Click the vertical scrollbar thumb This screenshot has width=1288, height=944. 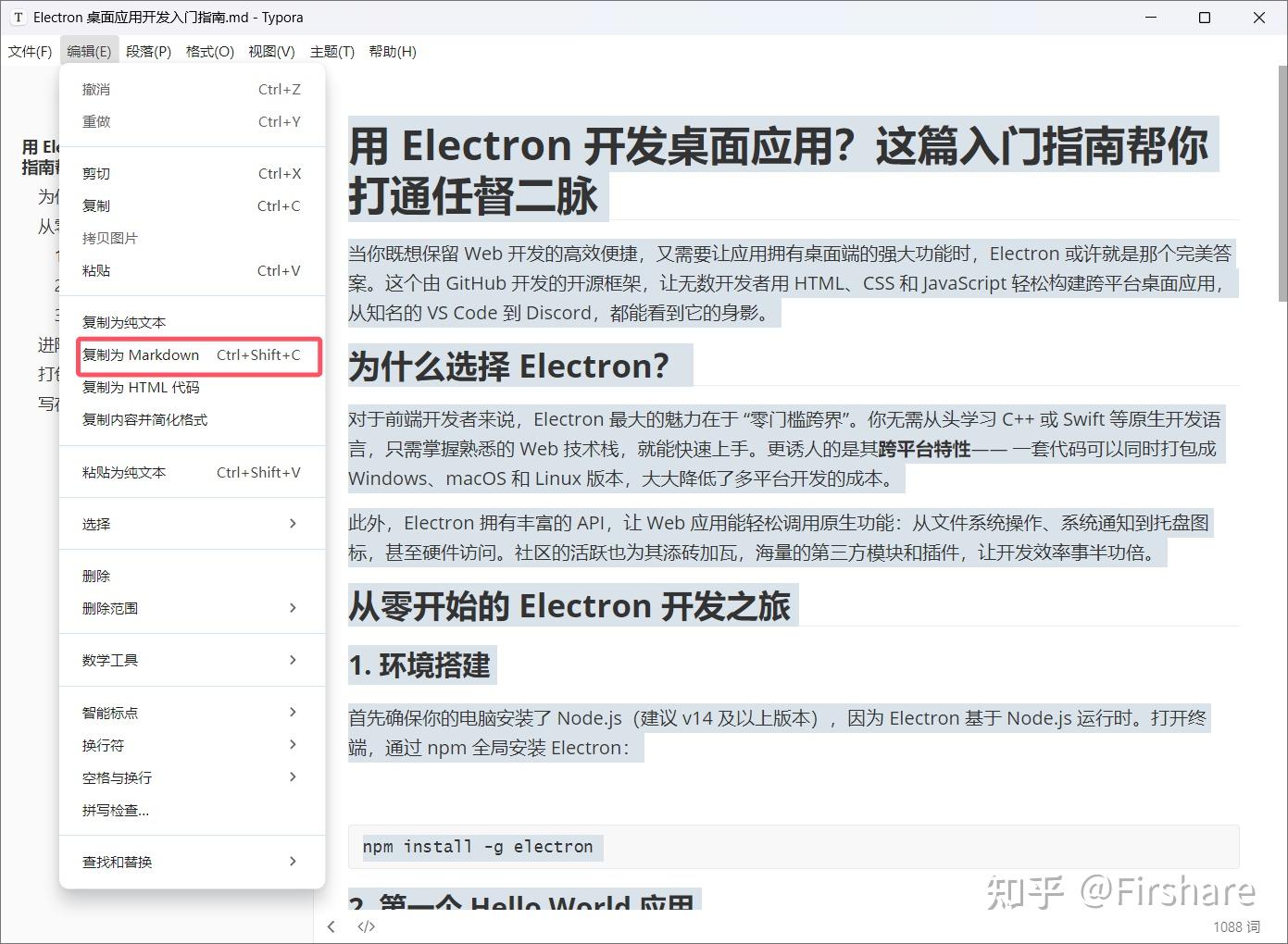[x=1282, y=185]
